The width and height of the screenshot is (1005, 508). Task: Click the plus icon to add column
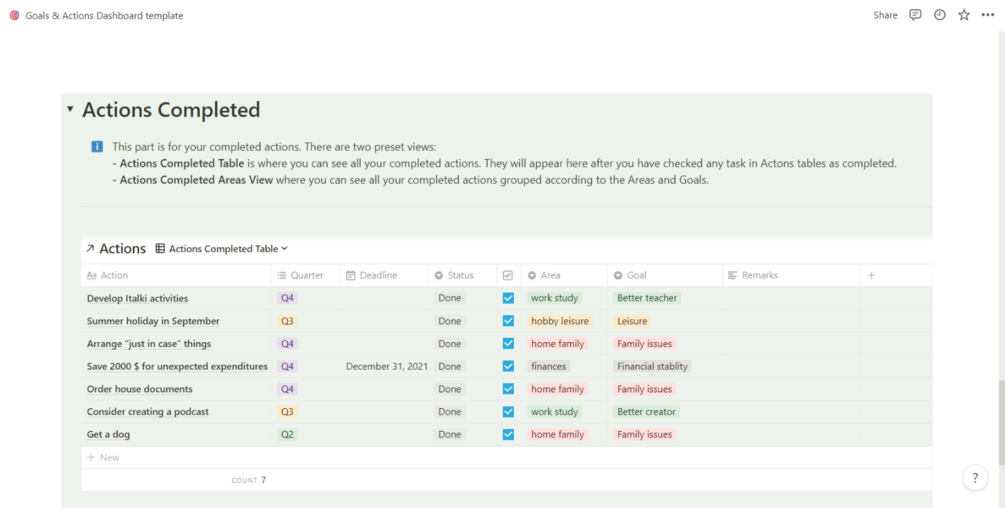click(x=871, y=275)
